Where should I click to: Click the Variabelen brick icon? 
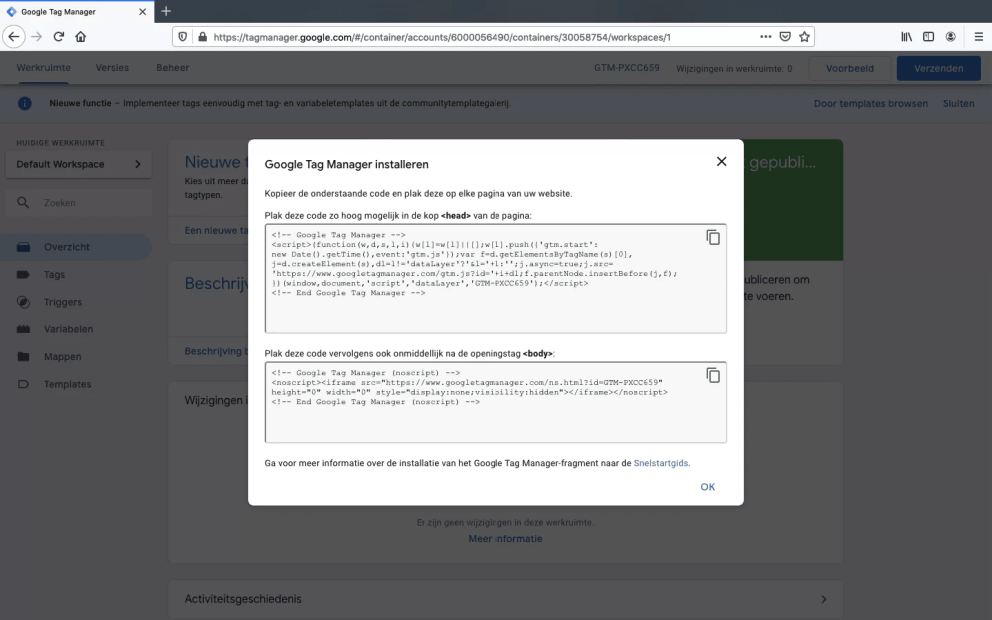[23, 329]
